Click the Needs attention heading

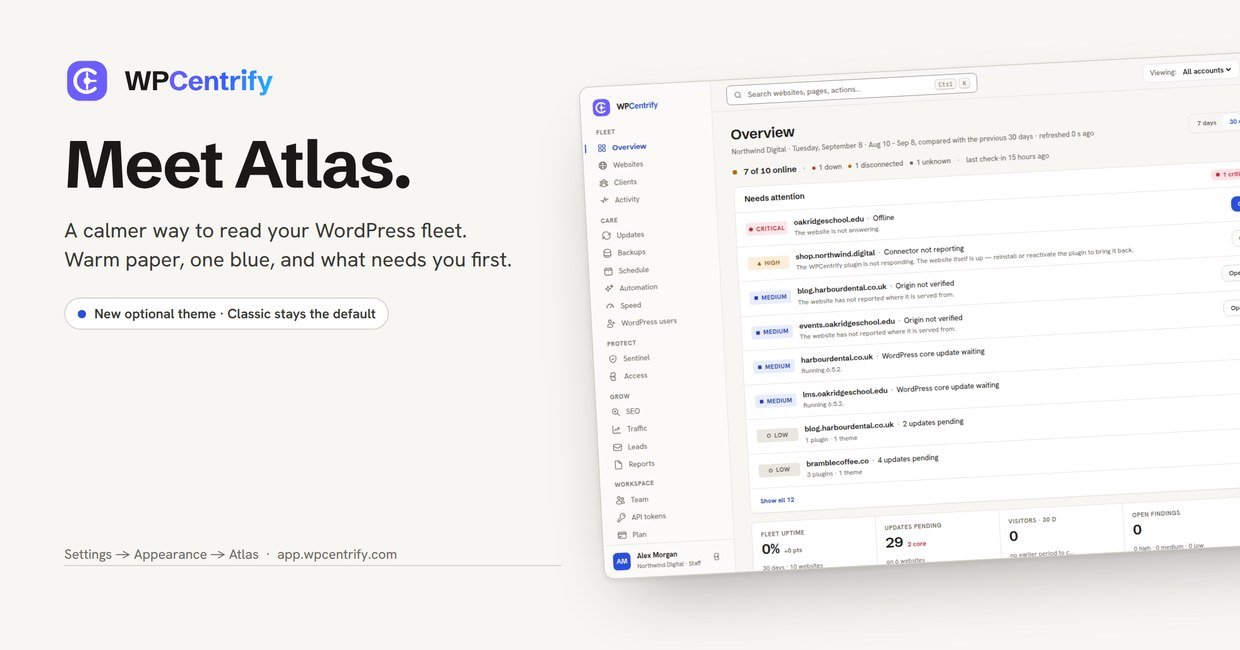click(x=774, y=197)
